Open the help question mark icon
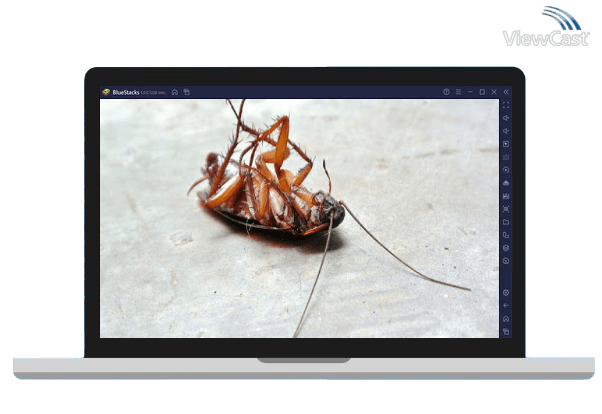 [446, 92]
